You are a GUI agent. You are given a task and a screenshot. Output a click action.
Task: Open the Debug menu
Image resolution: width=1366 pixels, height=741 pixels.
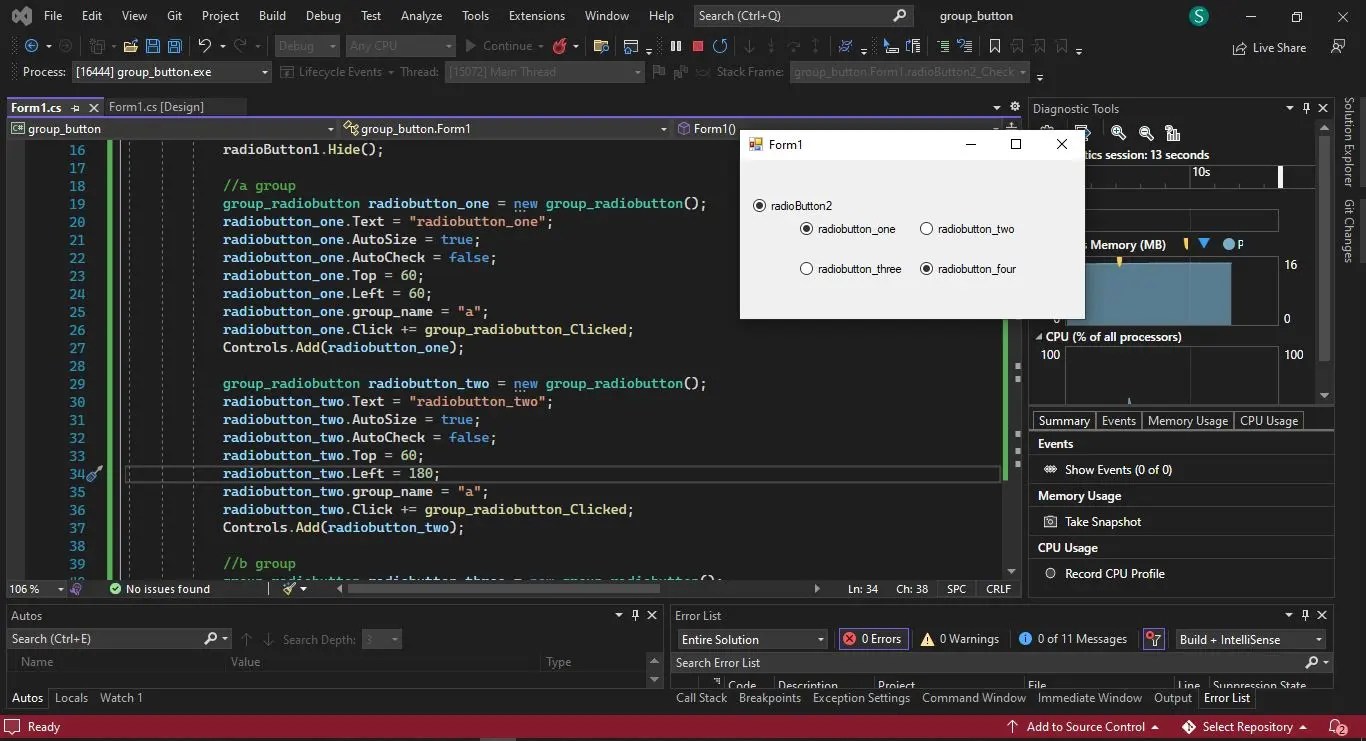pos(322,15)
